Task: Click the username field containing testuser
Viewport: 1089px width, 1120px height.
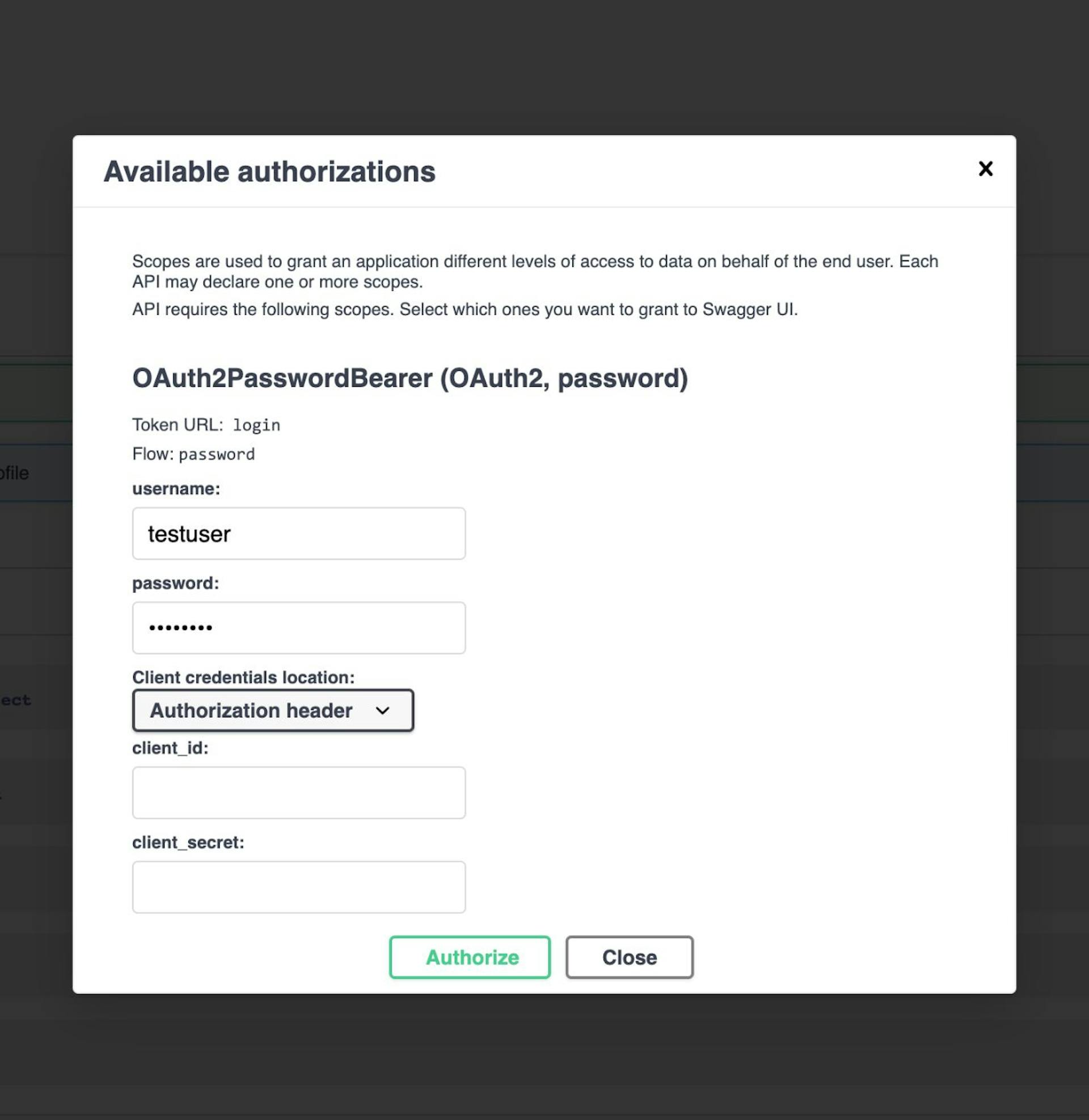Action: coord(298,534)
